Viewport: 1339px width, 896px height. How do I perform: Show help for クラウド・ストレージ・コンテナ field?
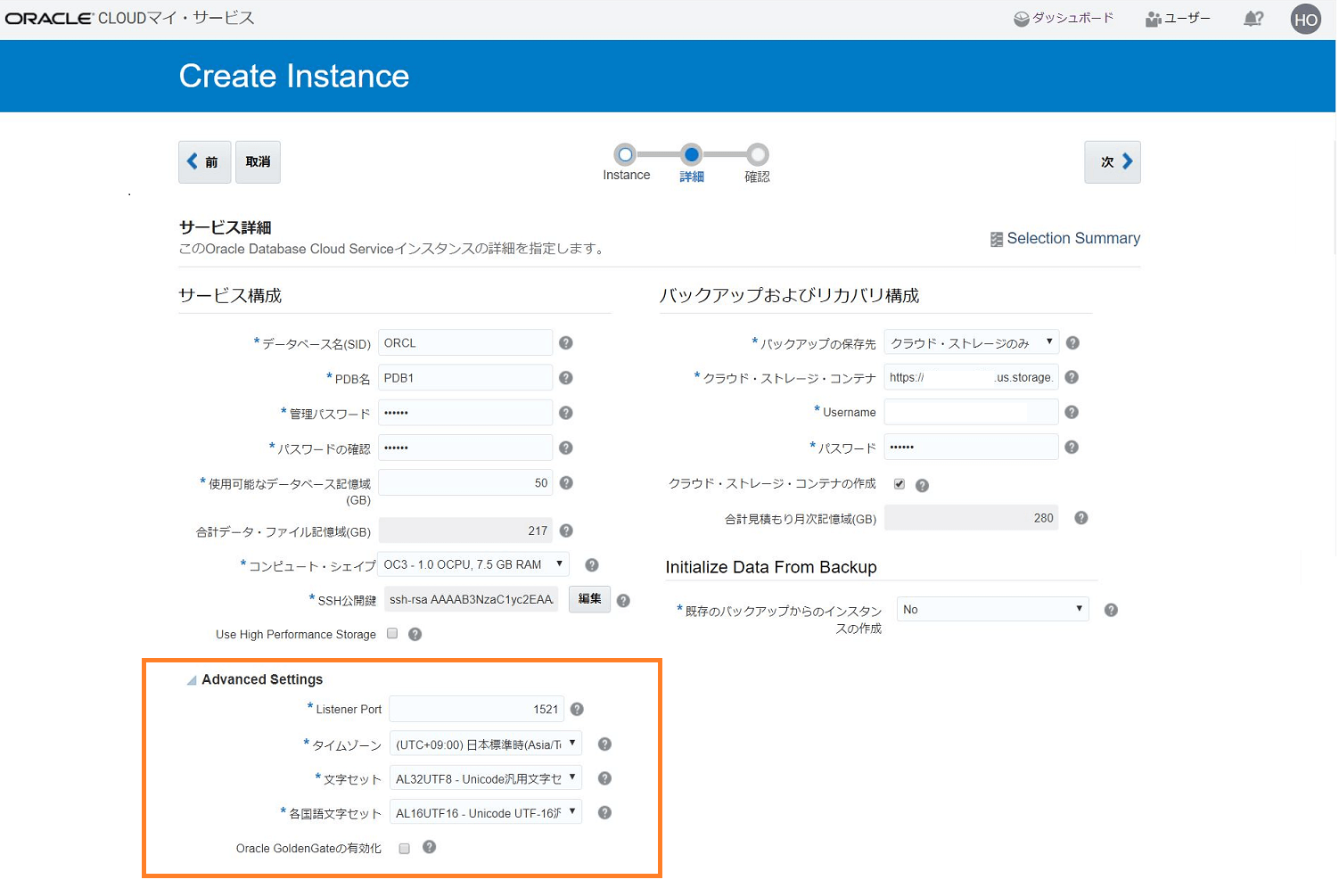point(1072,377)
